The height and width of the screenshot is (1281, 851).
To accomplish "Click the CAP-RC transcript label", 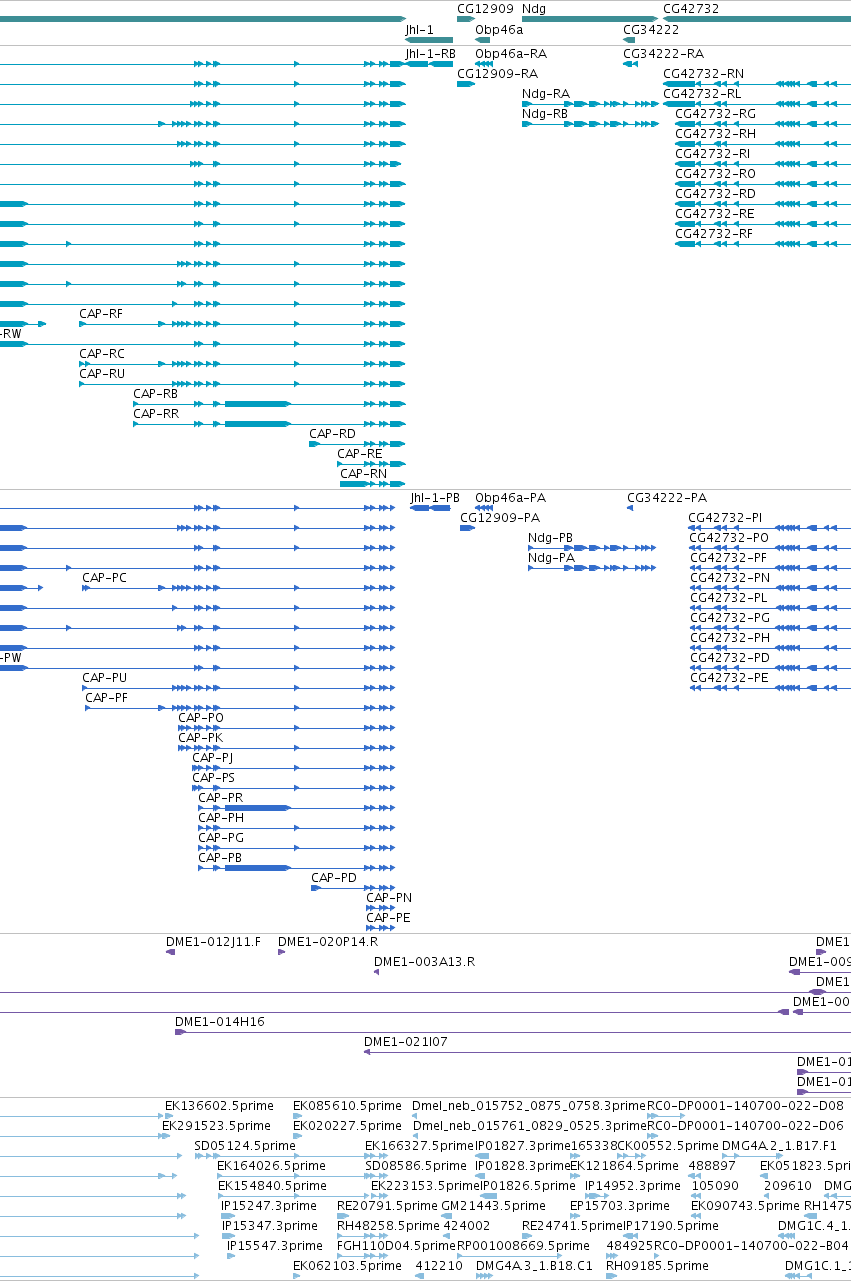I will (x=102, y=354).
